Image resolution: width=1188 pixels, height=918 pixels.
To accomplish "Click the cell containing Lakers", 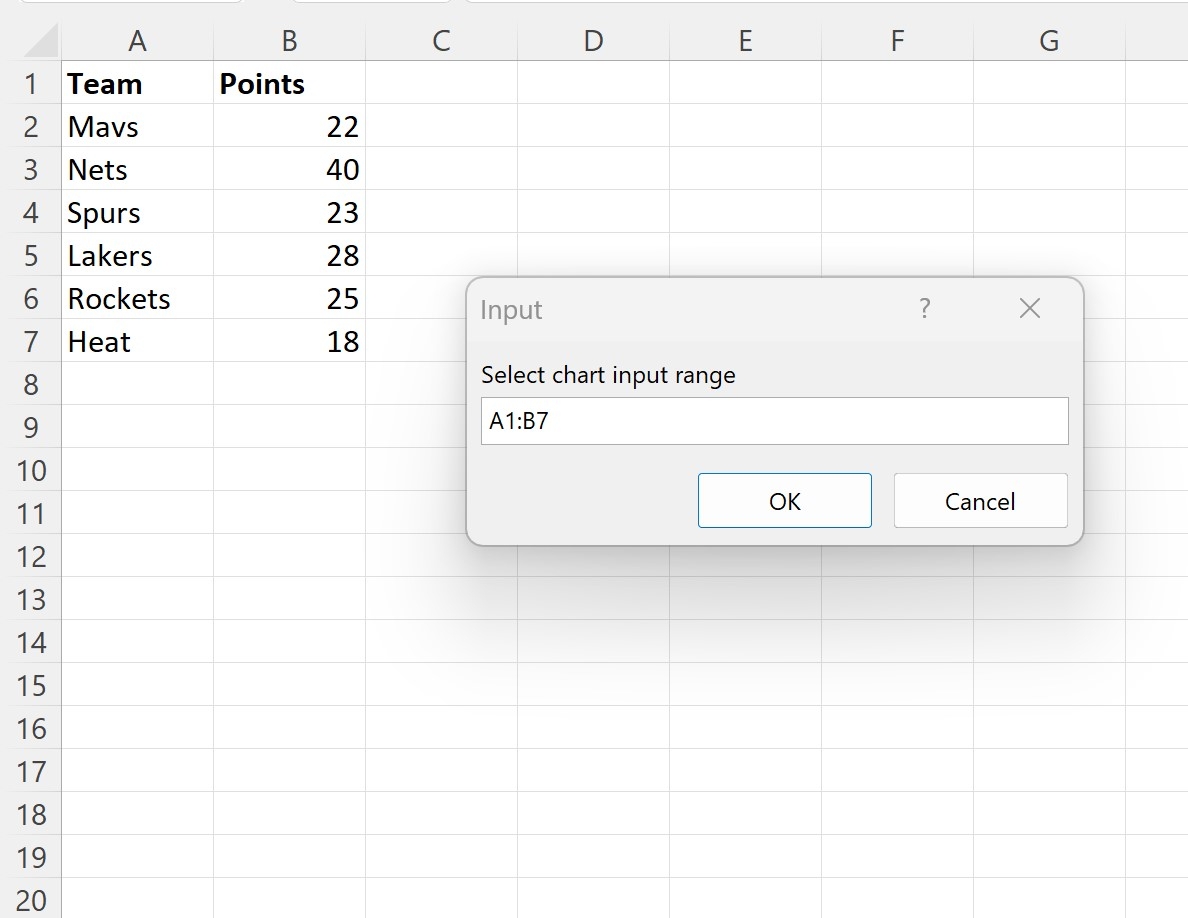I will (137, 255).
